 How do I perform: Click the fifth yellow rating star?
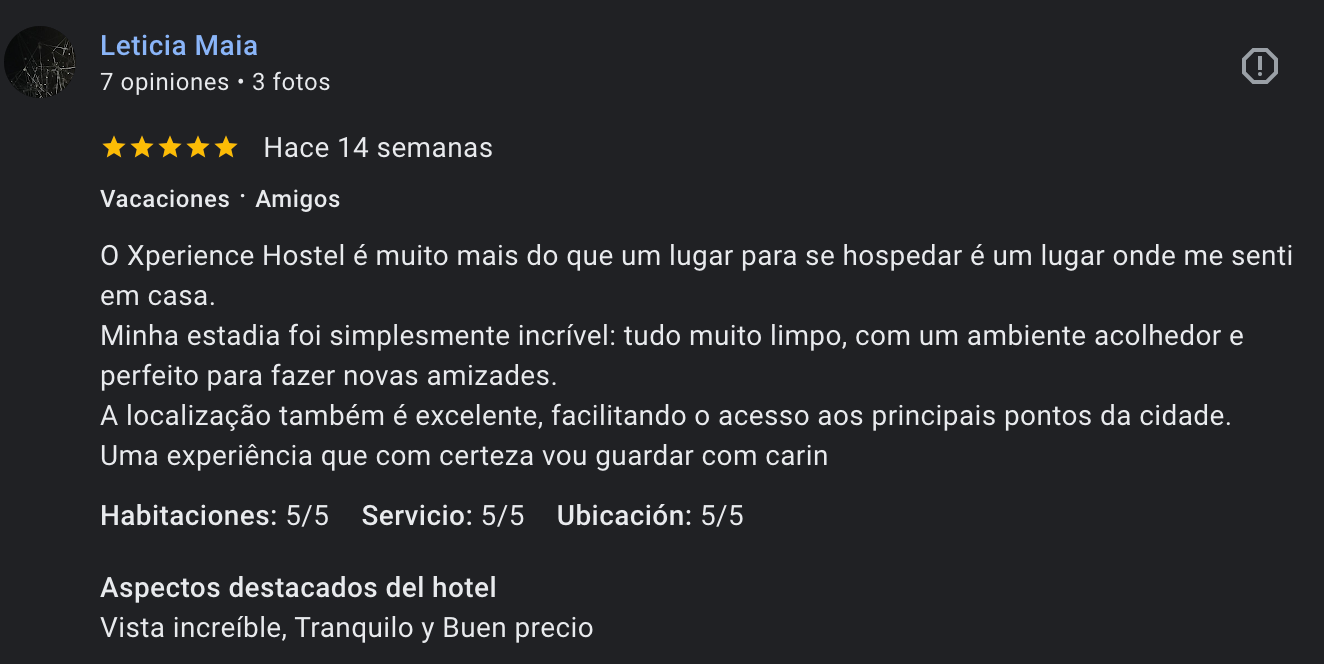[x=226, y=148]
